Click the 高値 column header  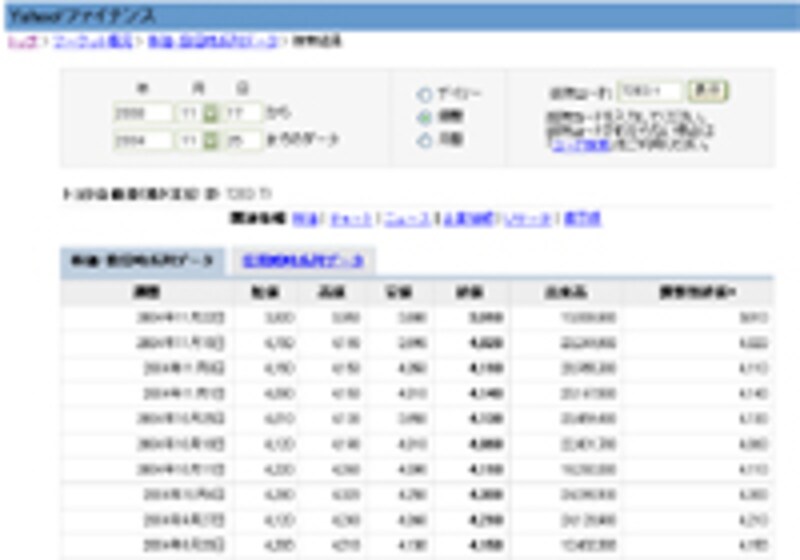click(332, 292)
